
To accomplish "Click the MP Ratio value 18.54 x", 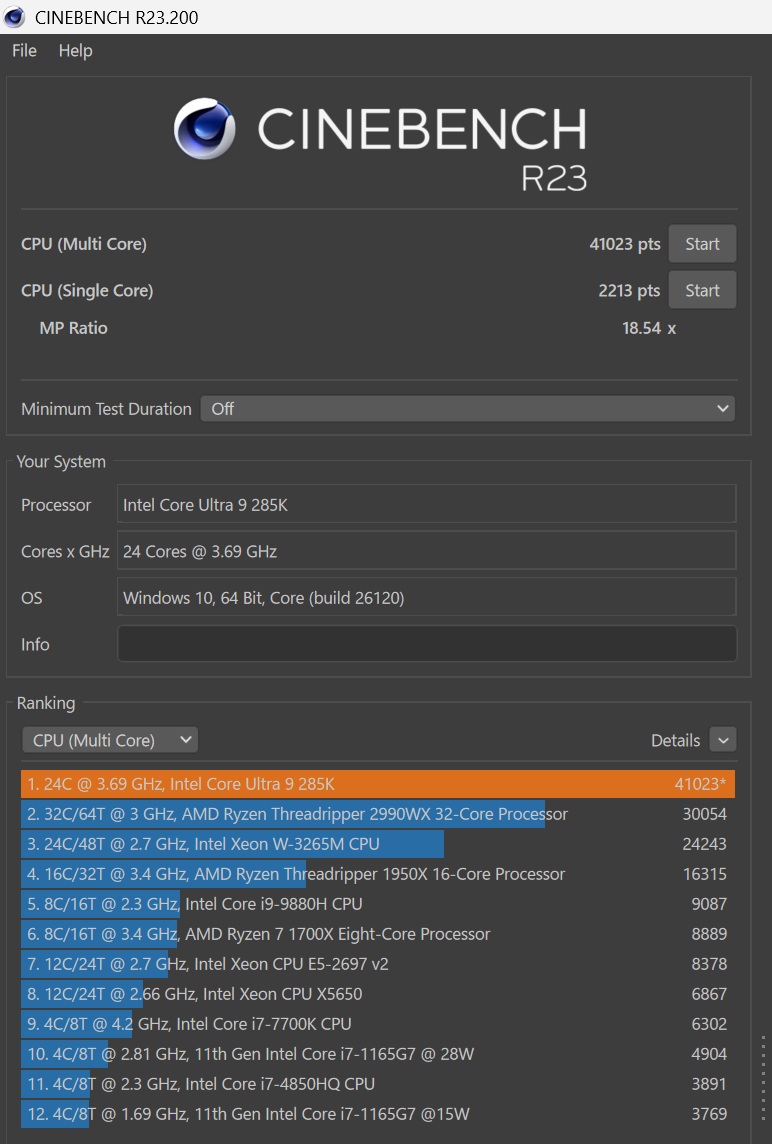I will coord(649,328).
